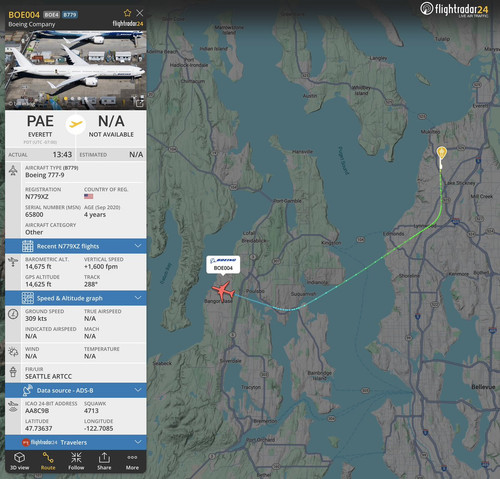Image resolution: width=500 pixels, height=479 pixels.
Task: Open the More options menu
Action: (132, 462)
